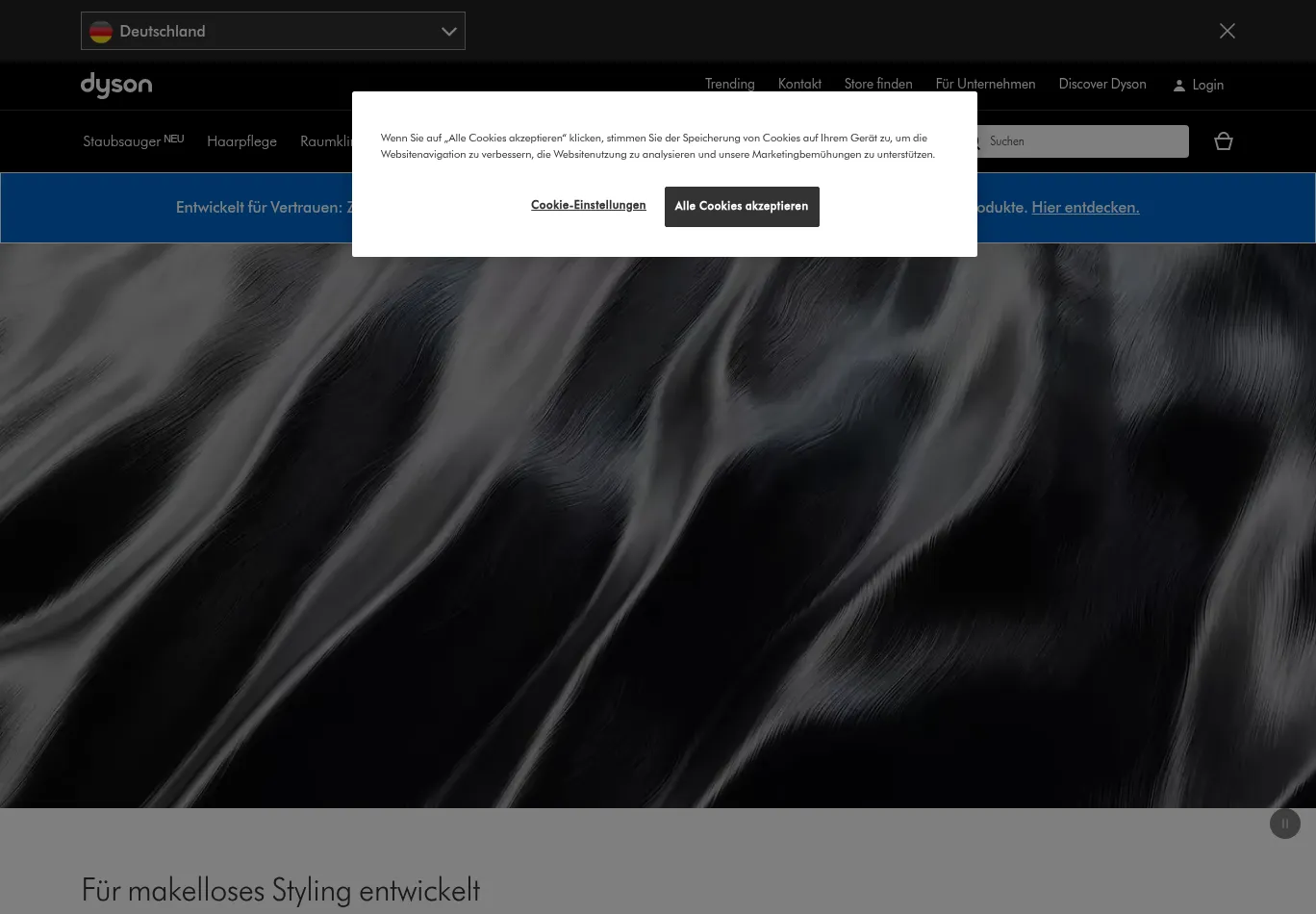This screenshot has height=914, width=1316.
Task: Open Store finden
Action: 877,84
